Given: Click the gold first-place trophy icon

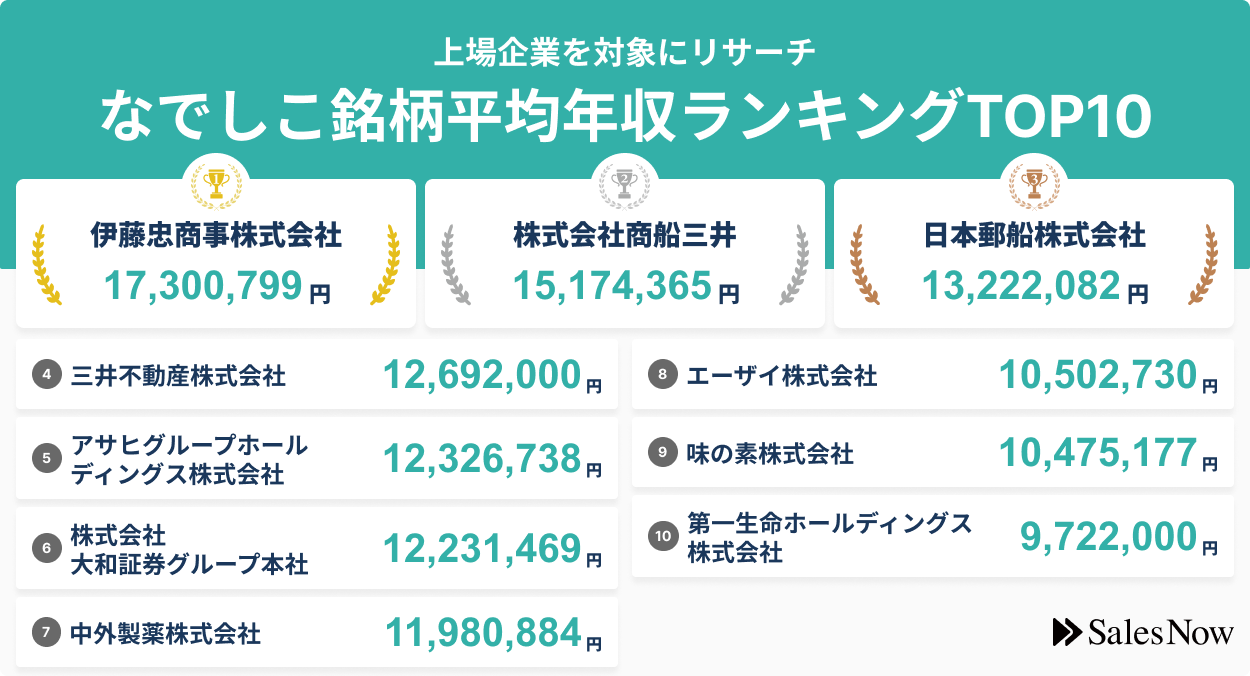Looking at the screenshot, I should click(216, 182).
